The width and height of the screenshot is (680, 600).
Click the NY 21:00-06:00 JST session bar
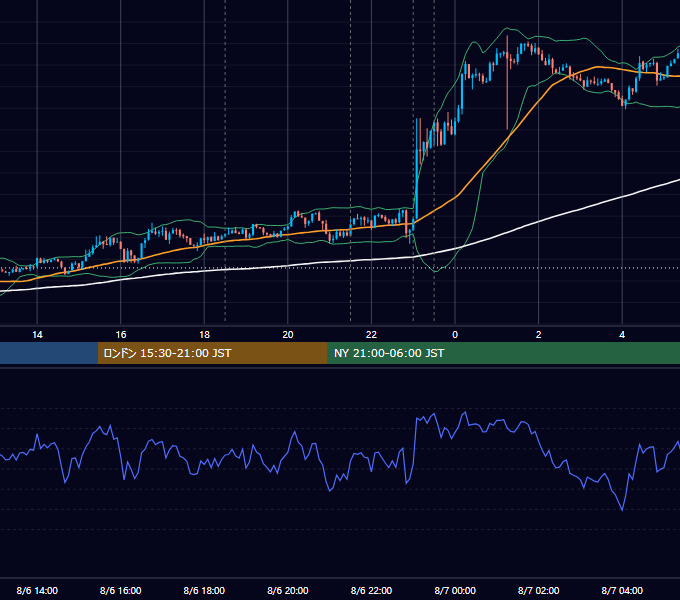(x=503, y=353)
